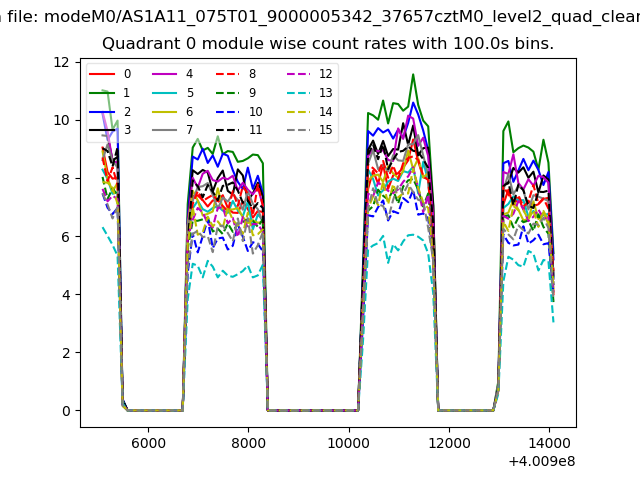Click the legend entry labeled 1
This screenshot has width=640, height=480.
click(x=110, y=93)
